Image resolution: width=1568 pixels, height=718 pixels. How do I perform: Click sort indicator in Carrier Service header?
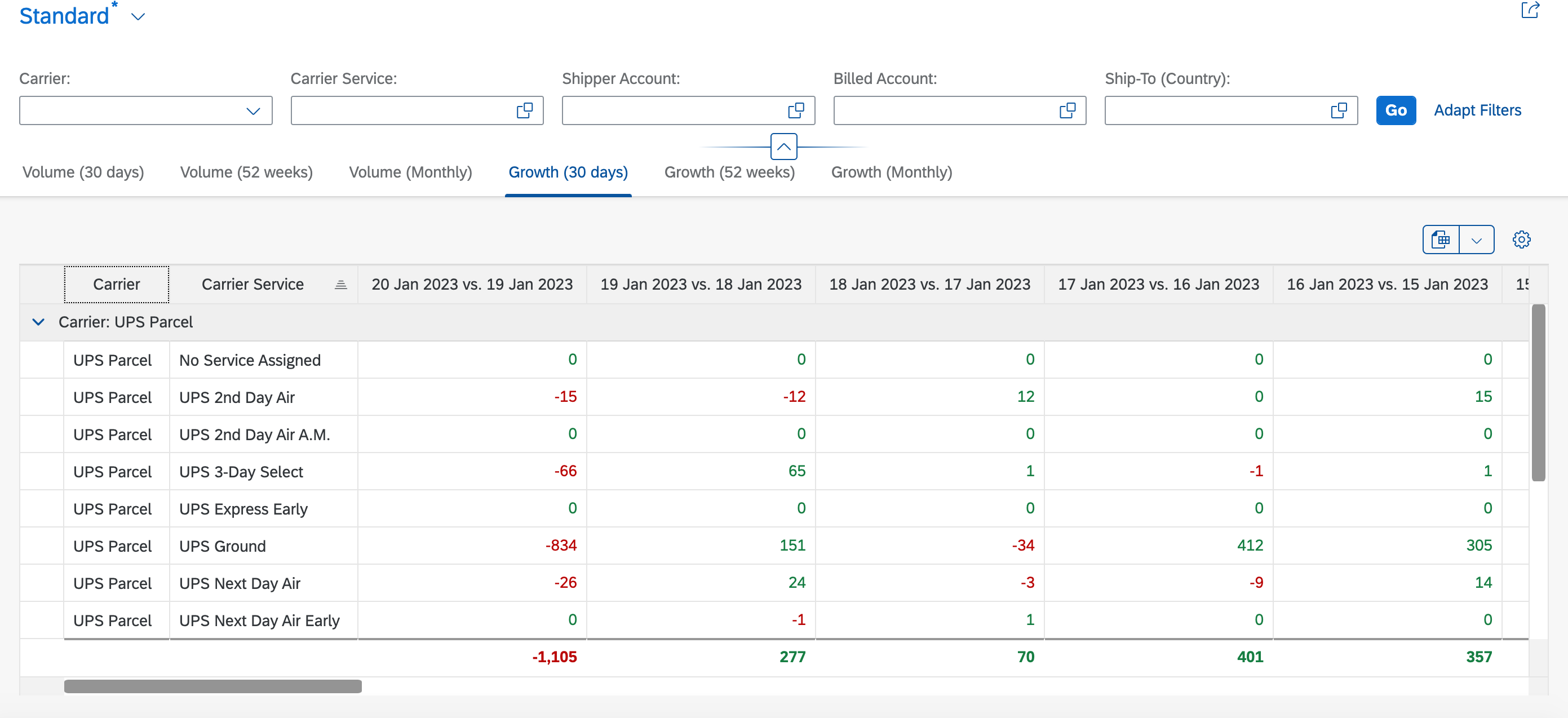[341, 285]
